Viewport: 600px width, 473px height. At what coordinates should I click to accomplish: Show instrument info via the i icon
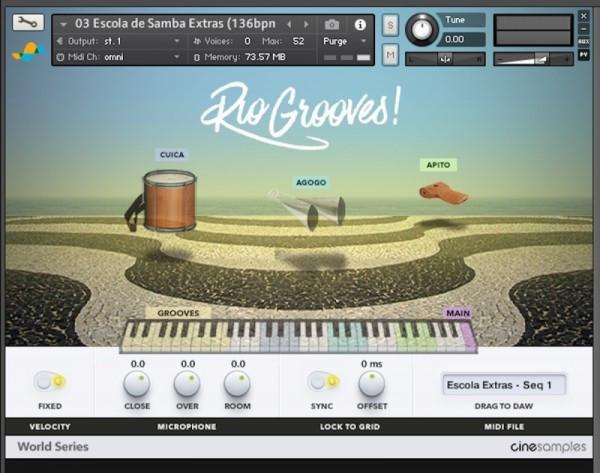pyautogui.click(x=360, y=25)
